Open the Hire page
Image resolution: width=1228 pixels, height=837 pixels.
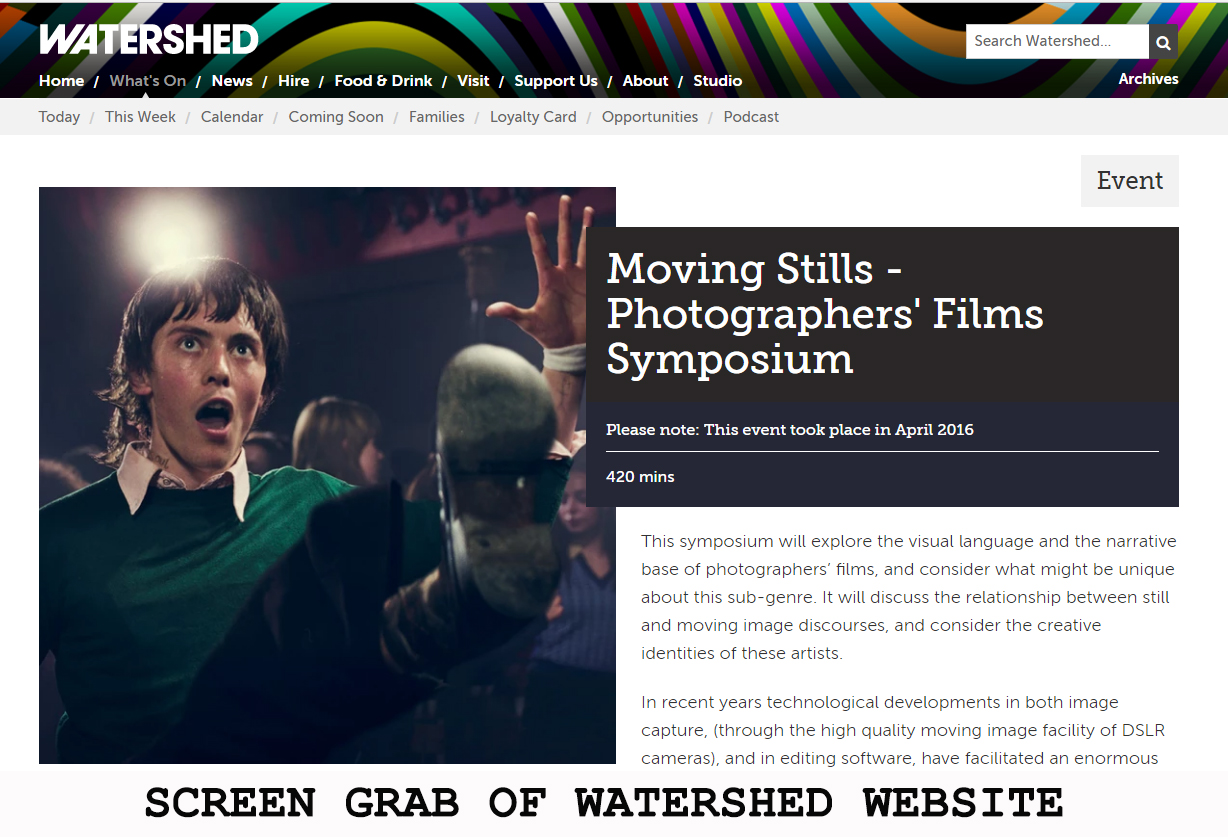pos(293,81)
